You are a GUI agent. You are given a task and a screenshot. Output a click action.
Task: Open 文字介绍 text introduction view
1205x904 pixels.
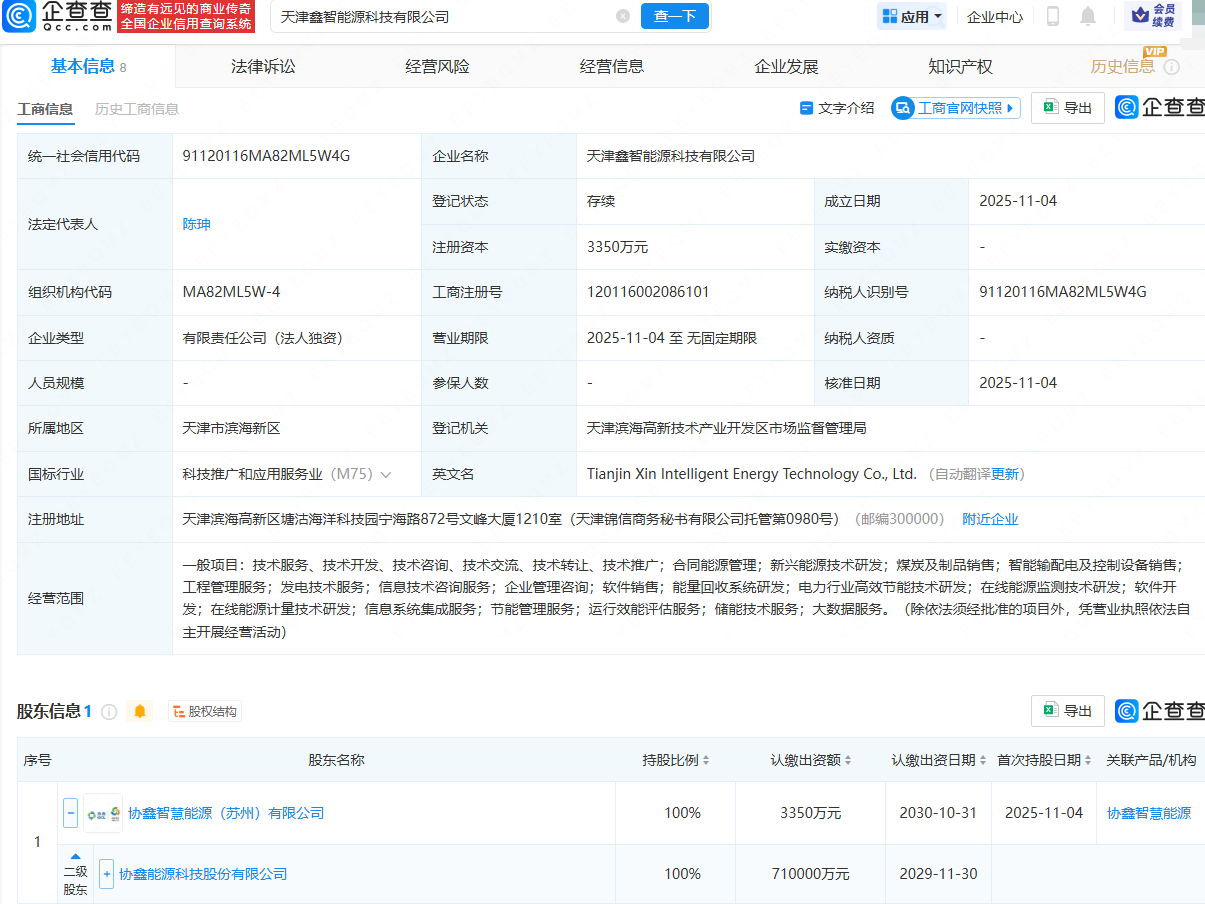pyautogui.click(x=837, y=108)
